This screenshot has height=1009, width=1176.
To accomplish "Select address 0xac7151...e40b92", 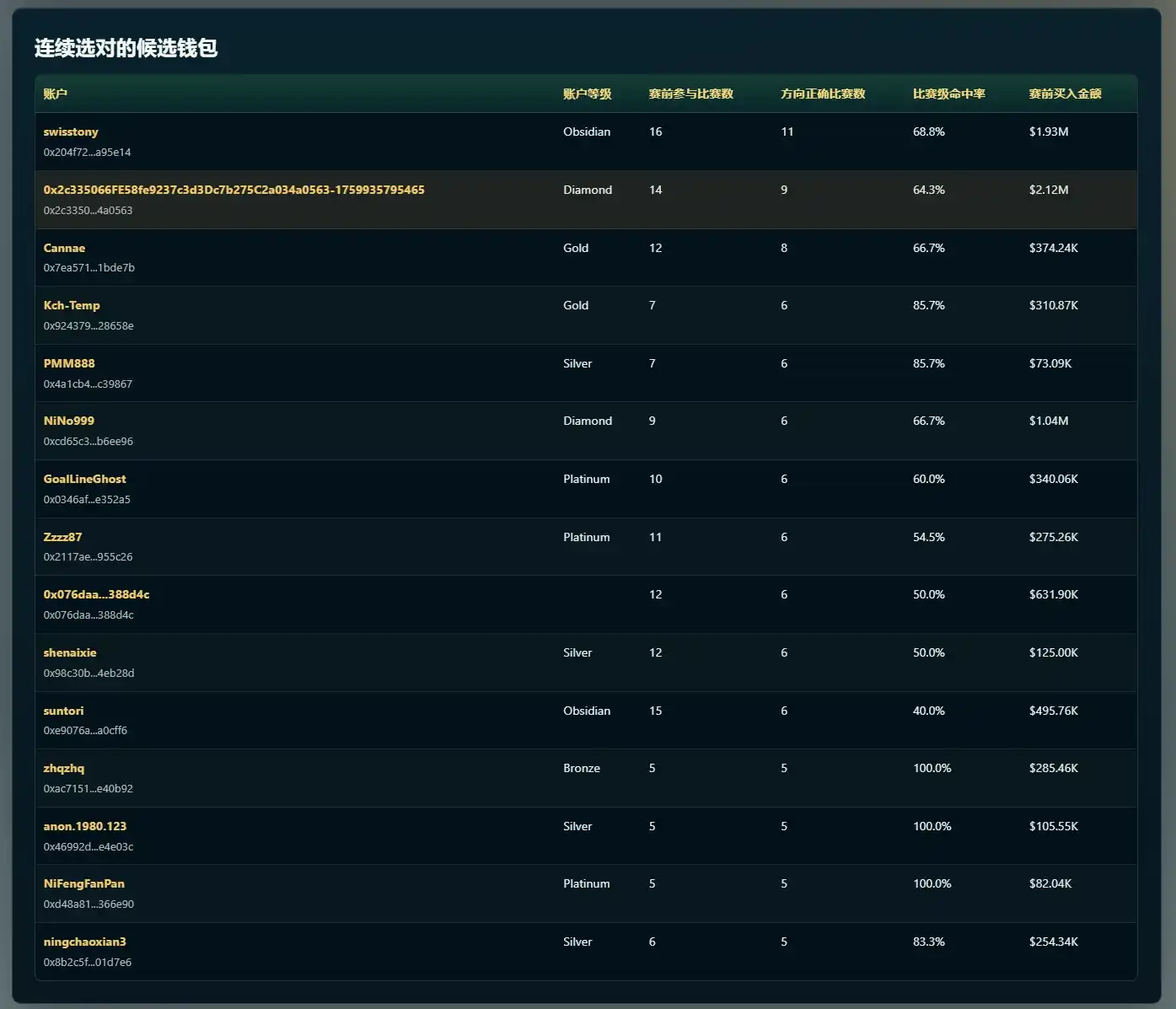I will (x=88, y=789).
